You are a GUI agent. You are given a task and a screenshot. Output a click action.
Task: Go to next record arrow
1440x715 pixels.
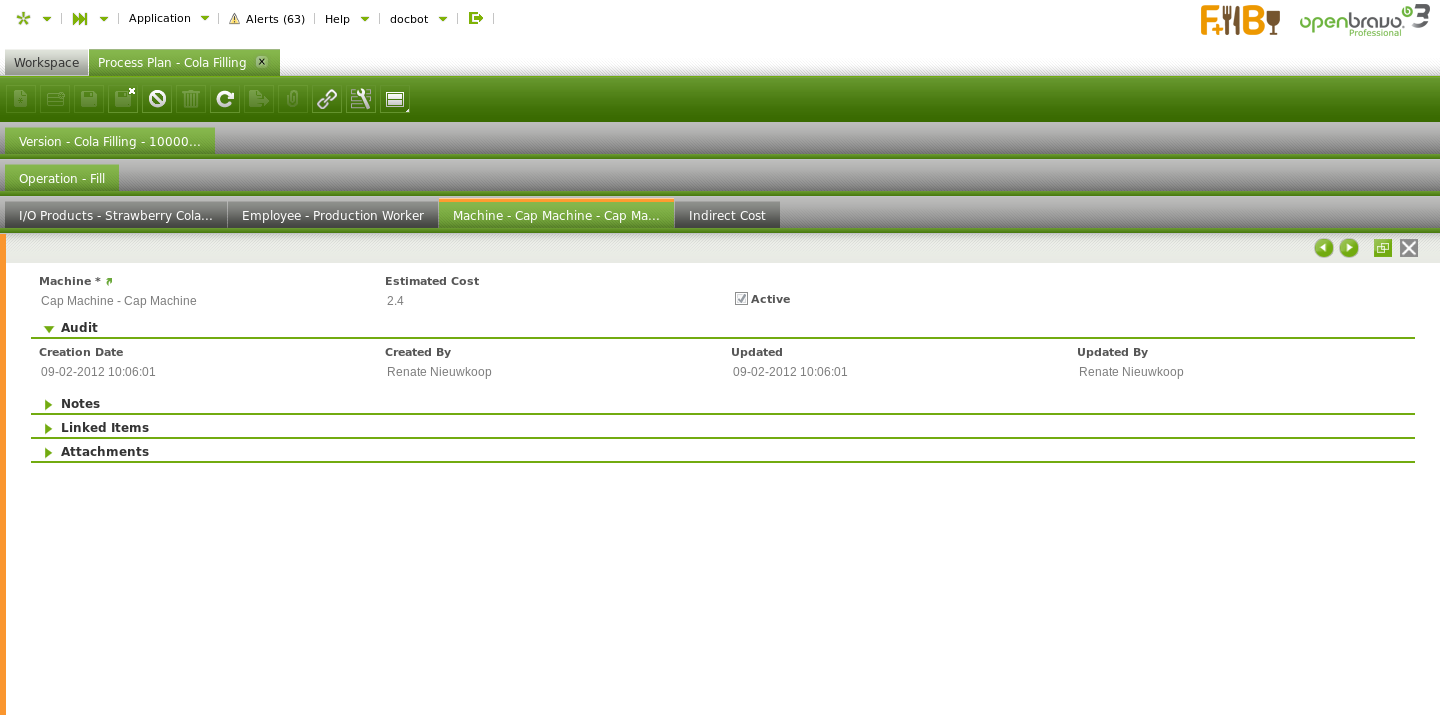click(x=1349, y=248)
